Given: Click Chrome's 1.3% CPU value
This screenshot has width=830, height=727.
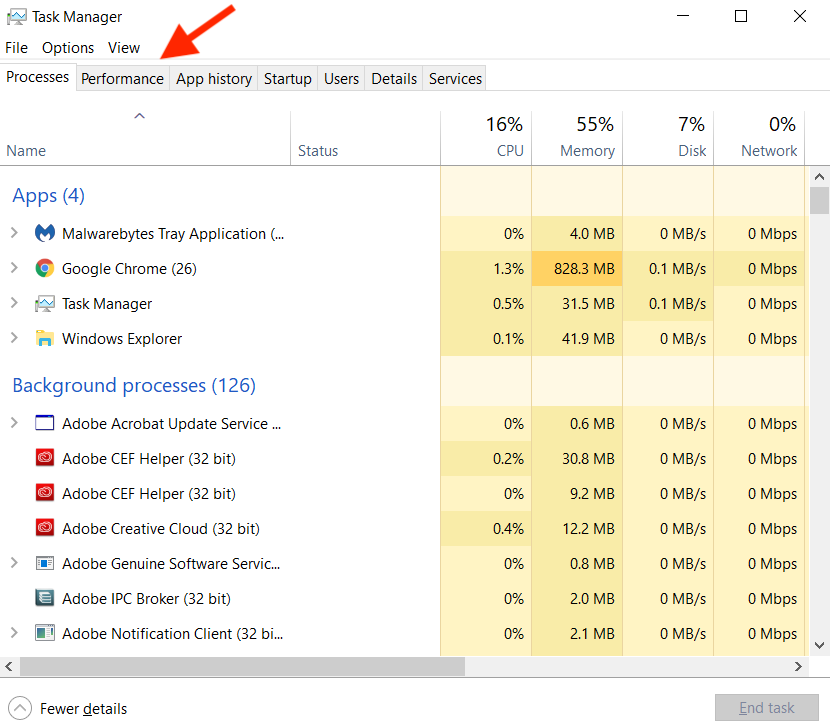Looking at the screenshot, I should pos(508,268).
